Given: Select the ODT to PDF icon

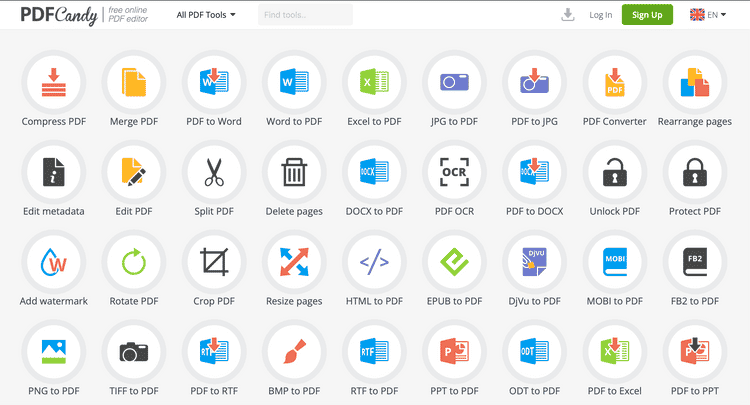Looking at the screenshot, I should [534, 352].
